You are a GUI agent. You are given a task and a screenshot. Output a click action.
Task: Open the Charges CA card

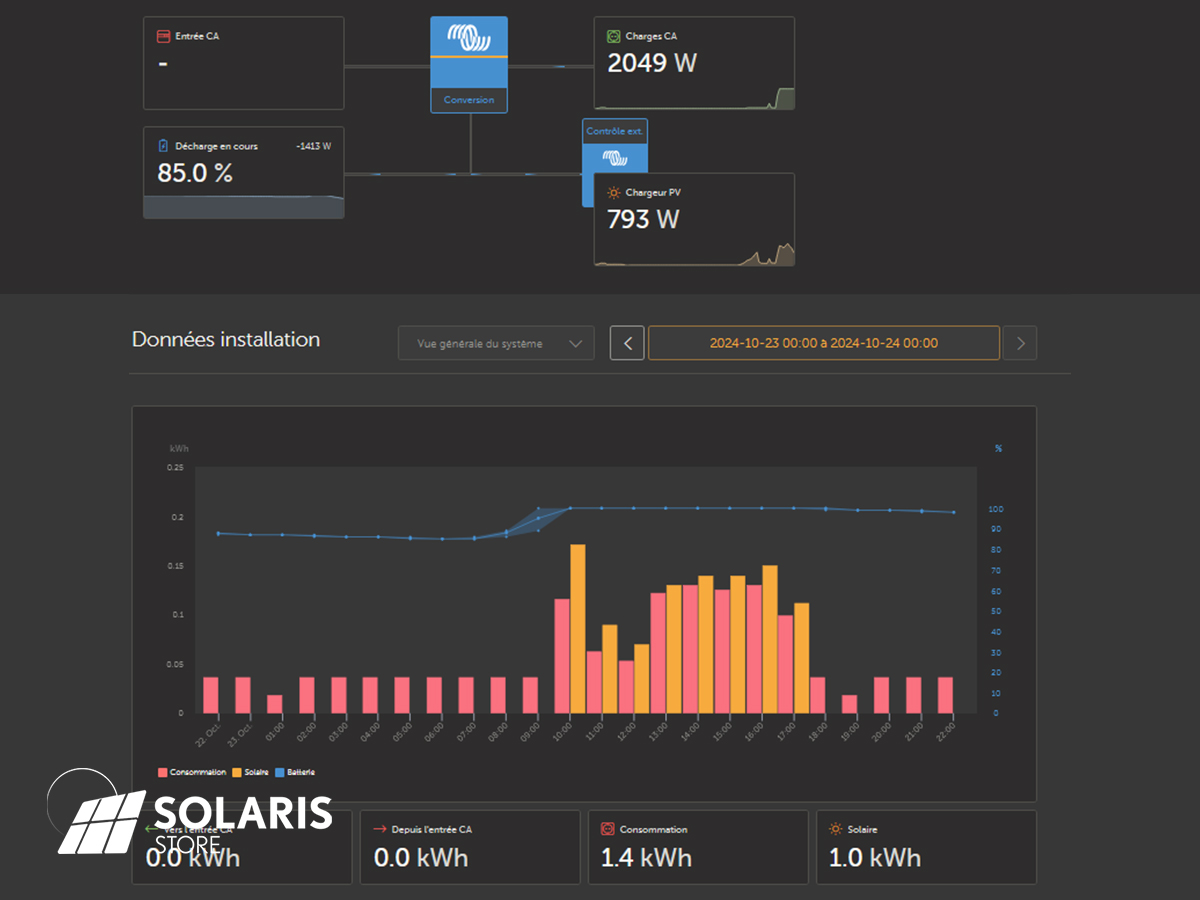tap(695, 63)
